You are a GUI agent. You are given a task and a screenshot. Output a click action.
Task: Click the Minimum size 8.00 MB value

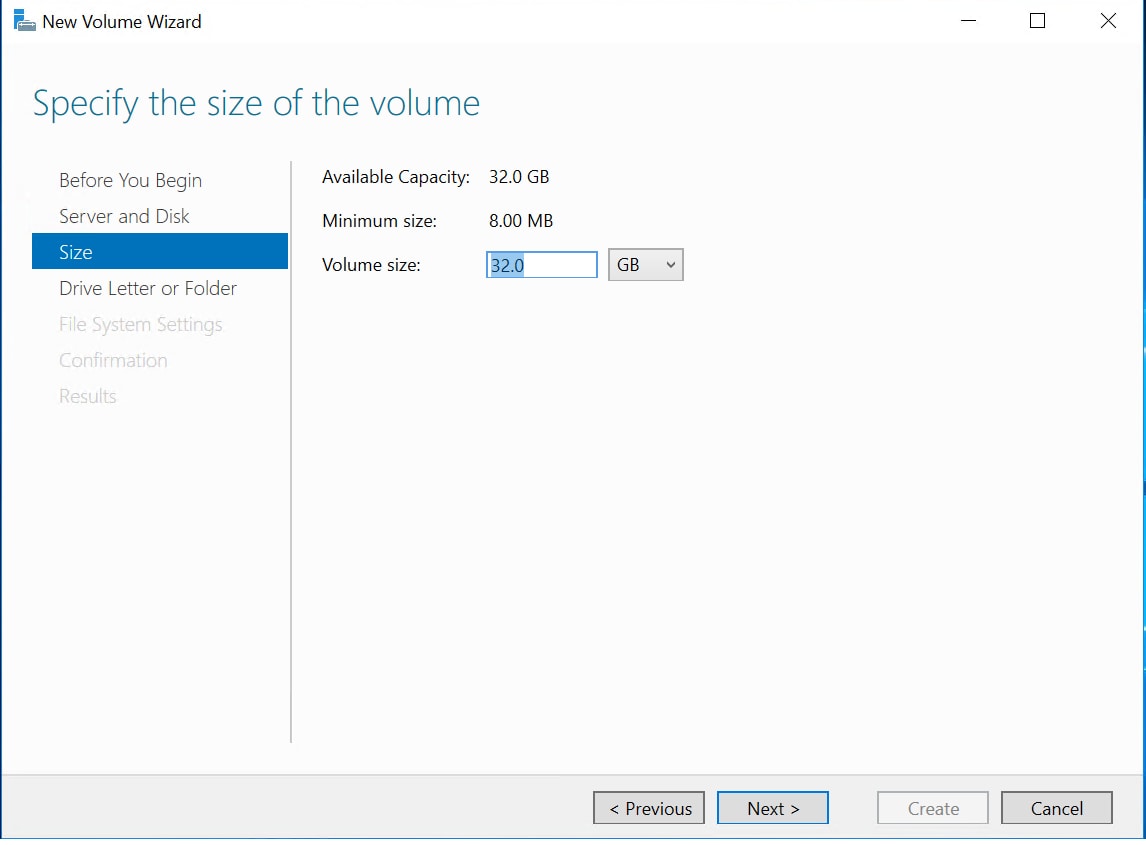520,221
